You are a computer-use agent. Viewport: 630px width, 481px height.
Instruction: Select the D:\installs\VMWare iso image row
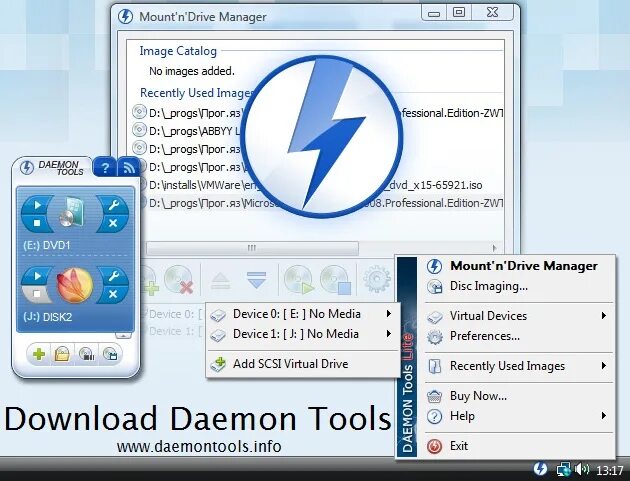[x=317, y=185]
